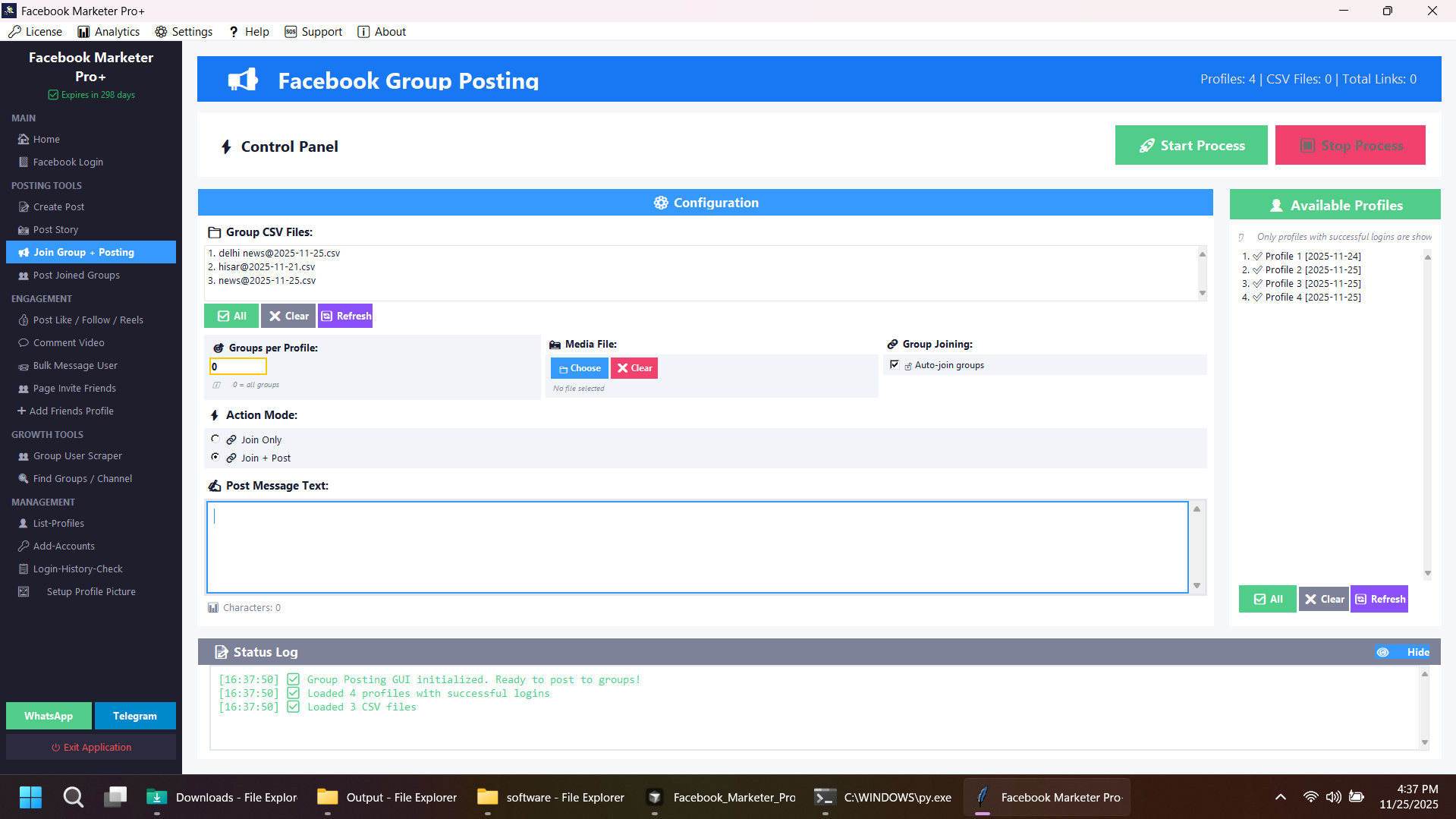Select all Available Profiles with All button
This screenshot has height=819, width=1456.
tap(1266, 598)
